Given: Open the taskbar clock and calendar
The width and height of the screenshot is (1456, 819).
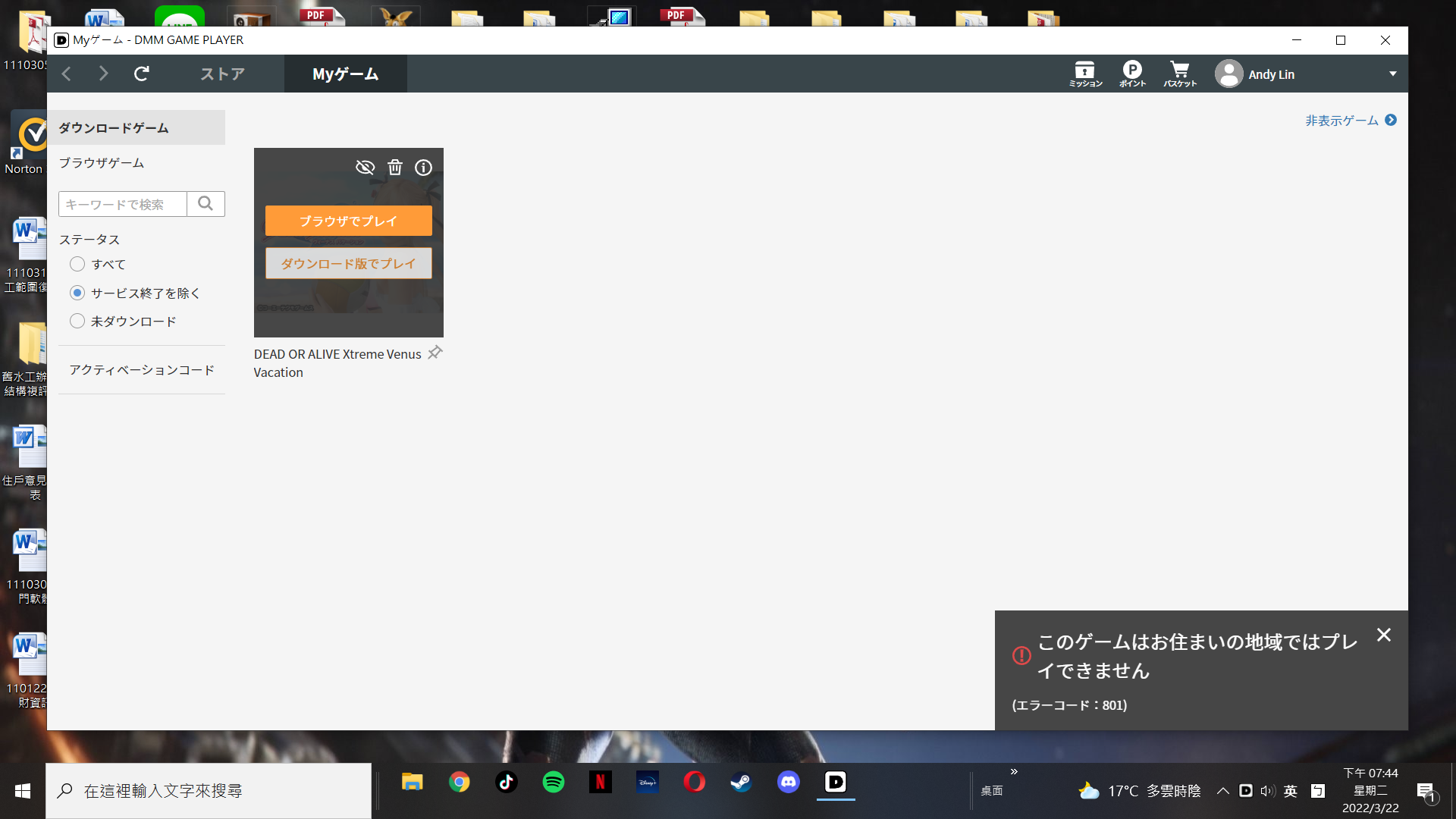Looking at the screenshot, I should click(x=1370, y=790).
